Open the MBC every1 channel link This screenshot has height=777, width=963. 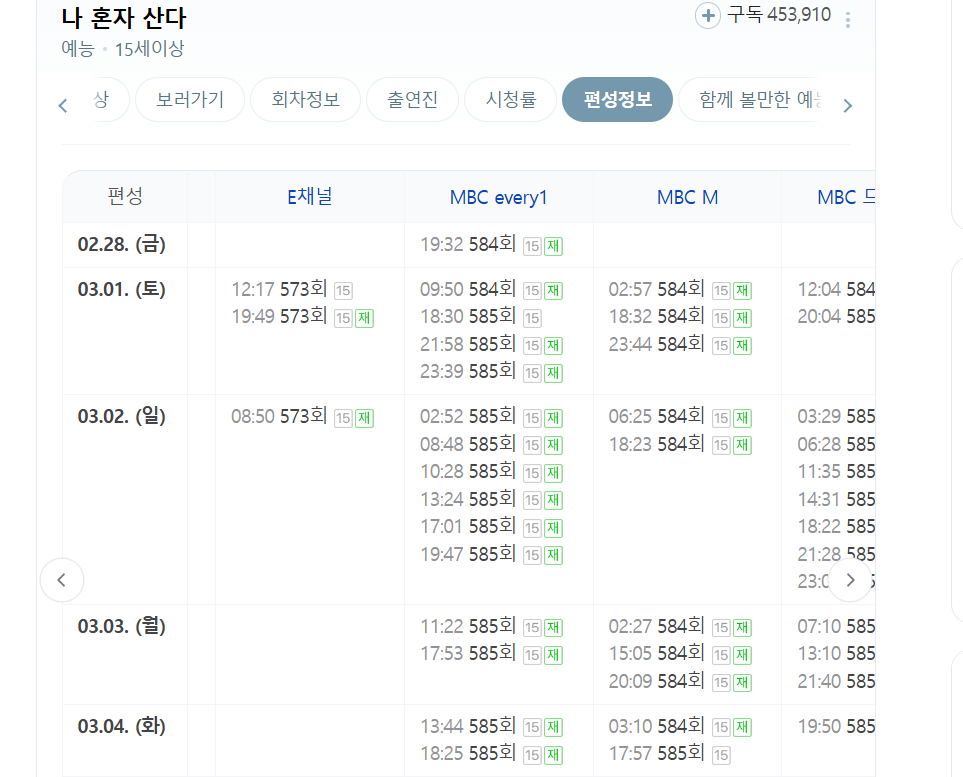[498, 197]
